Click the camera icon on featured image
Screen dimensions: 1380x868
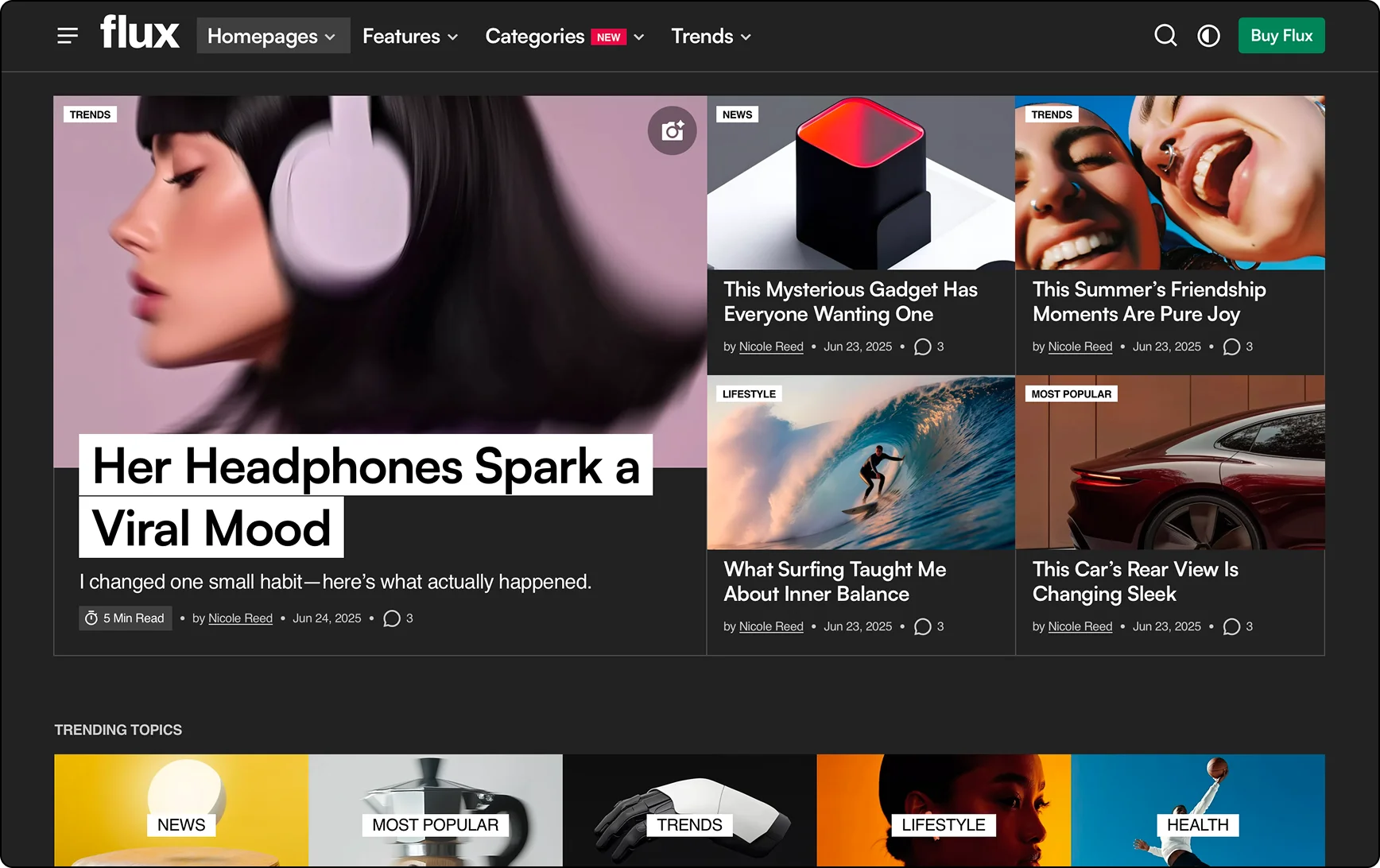[673, 130]
